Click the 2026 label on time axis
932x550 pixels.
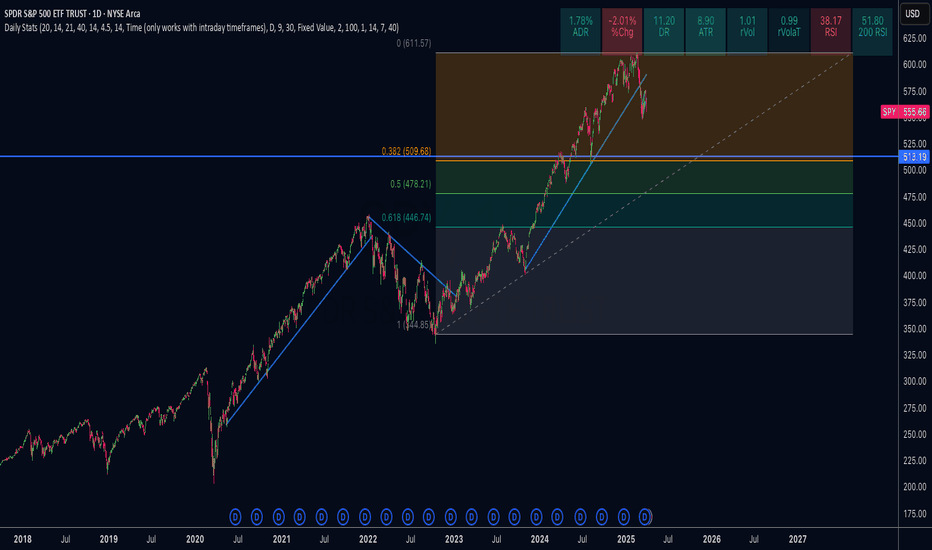point(711,539)
